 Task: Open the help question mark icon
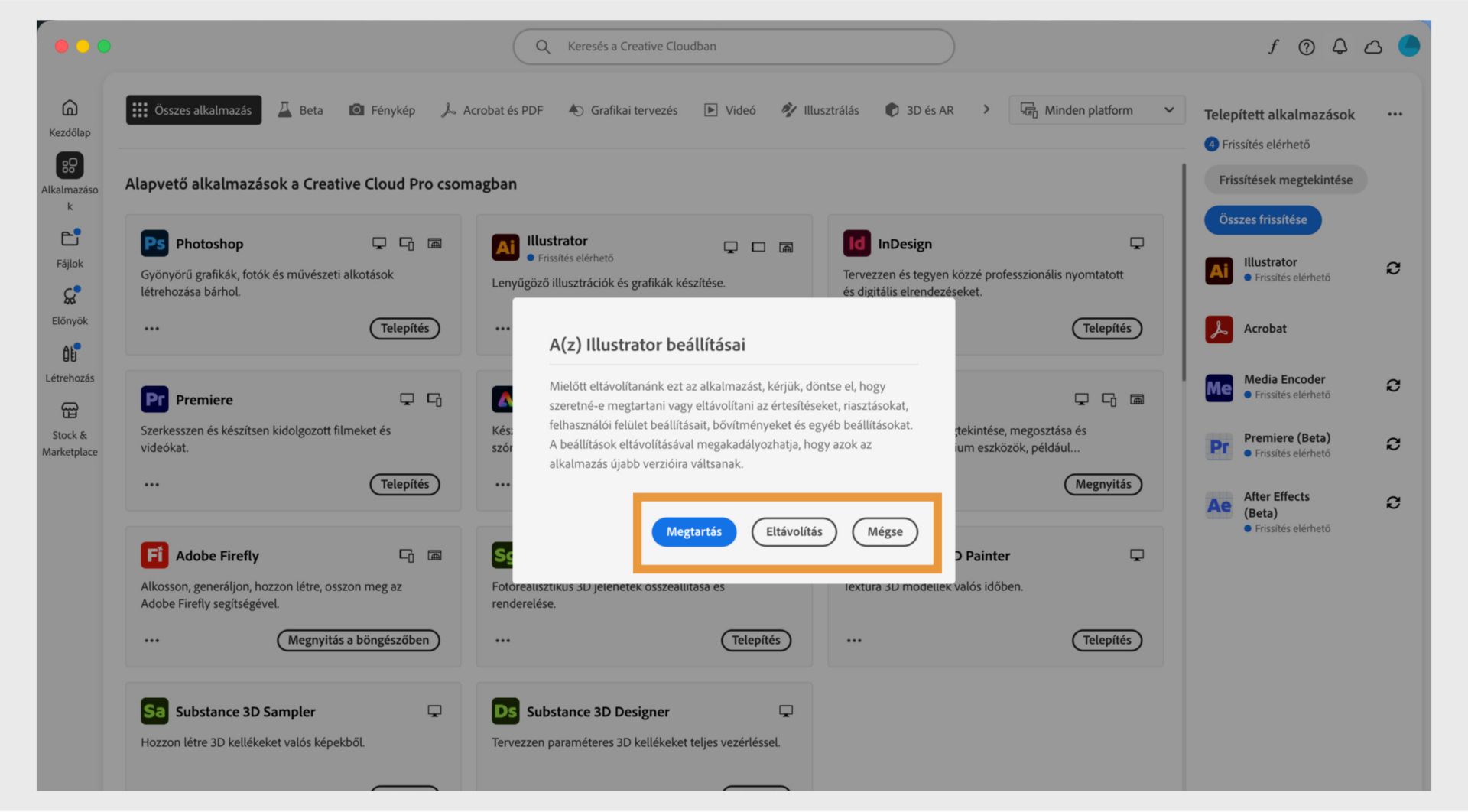[x=1307, y=47]
